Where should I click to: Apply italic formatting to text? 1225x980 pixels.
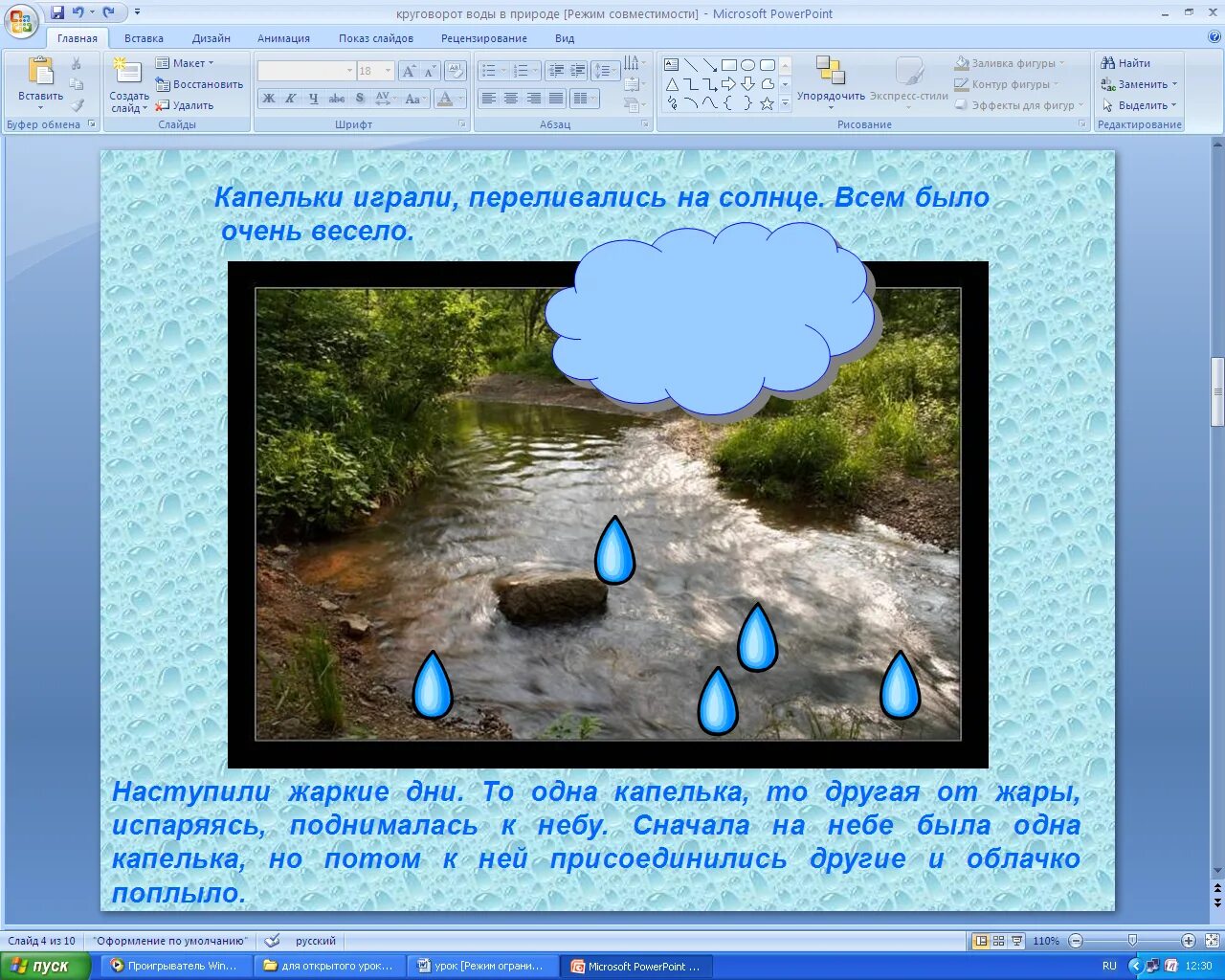293,99
